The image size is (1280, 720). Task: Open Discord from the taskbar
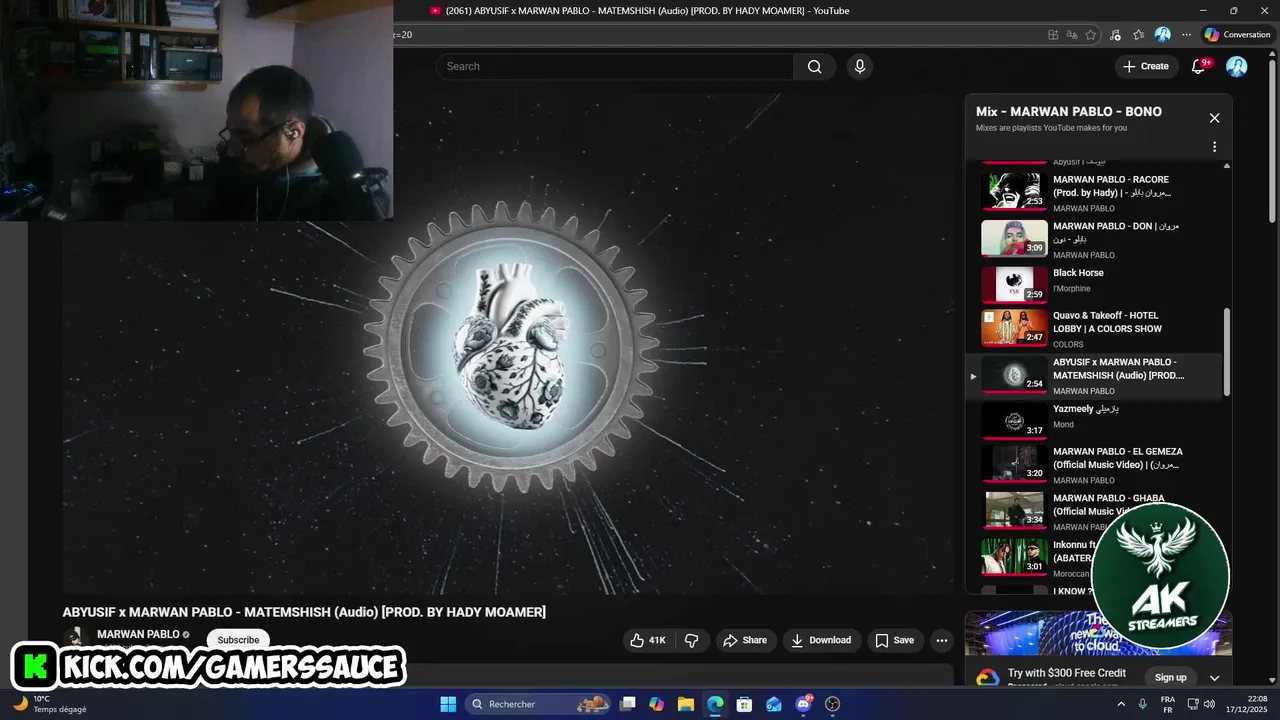coord(803,704)
